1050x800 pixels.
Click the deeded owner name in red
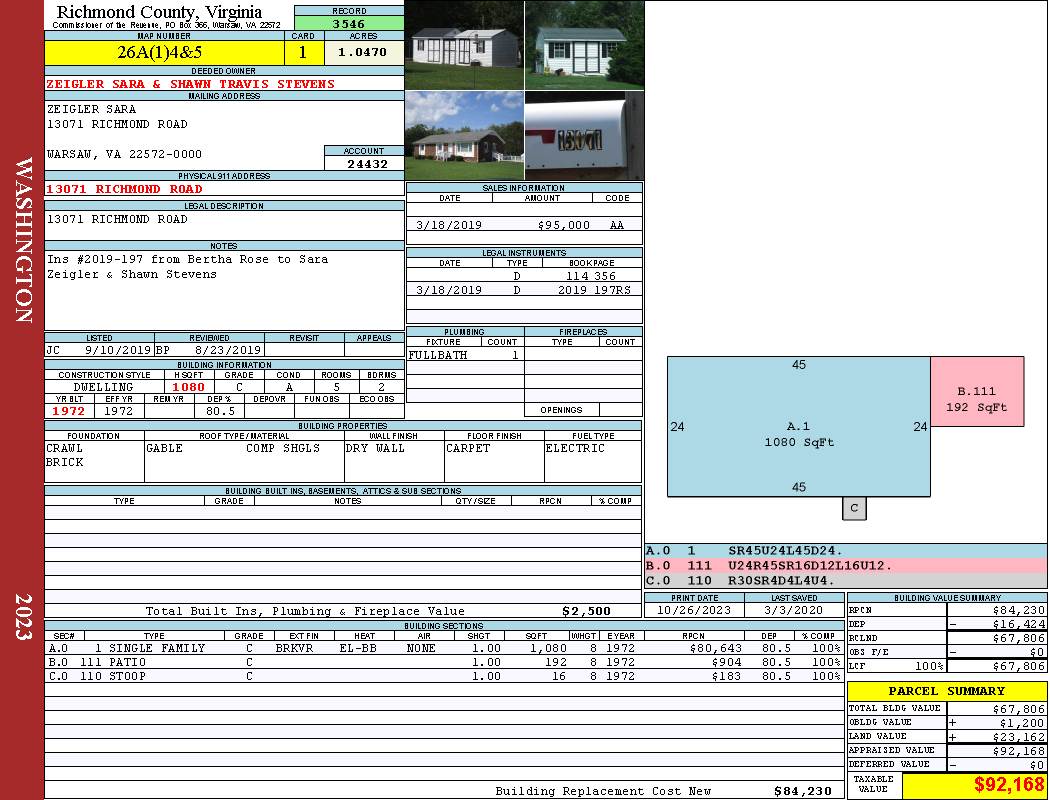[x=190, y=84]
